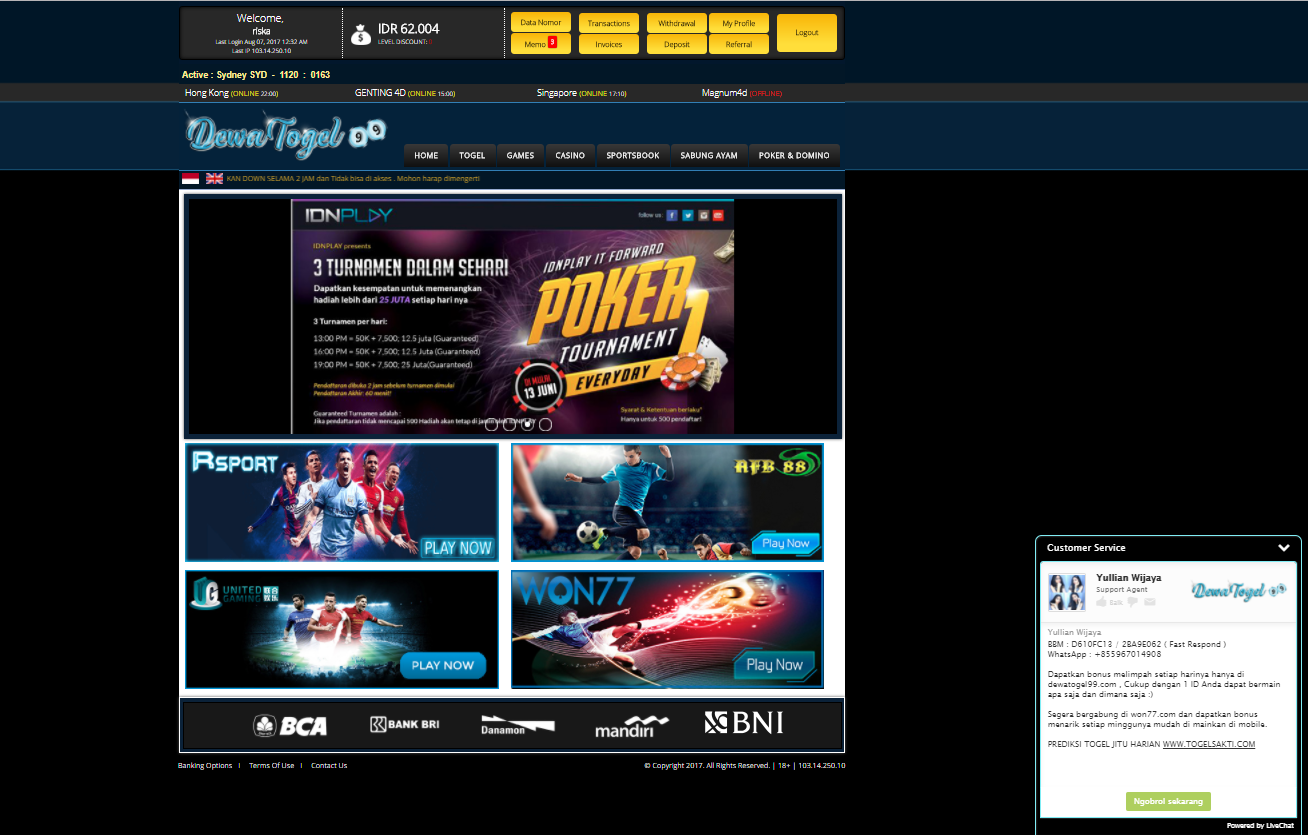Image resolution: width=1308 pixels, height=835 pixels.
Task: Click the YouTube icon on the poker banner
Action: click(718, 216)
